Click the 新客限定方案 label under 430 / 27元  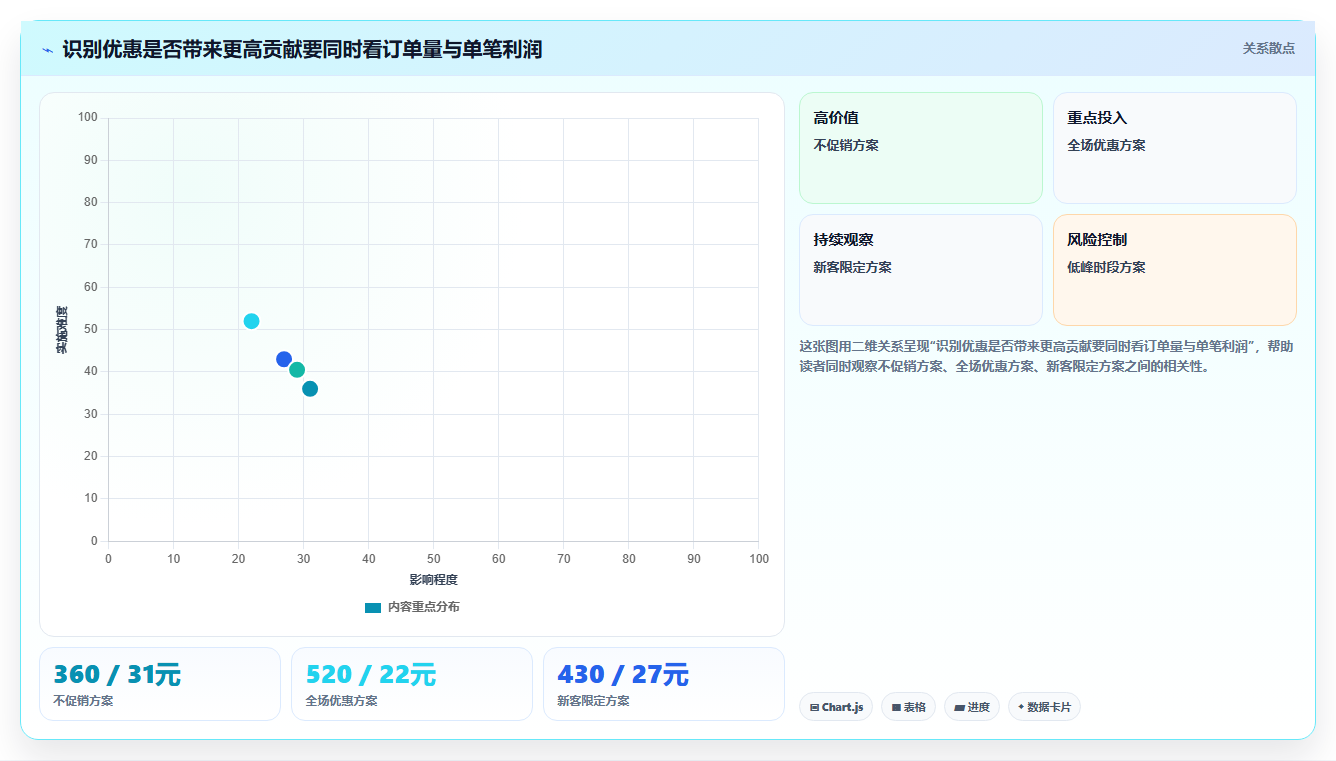[593, 701]
